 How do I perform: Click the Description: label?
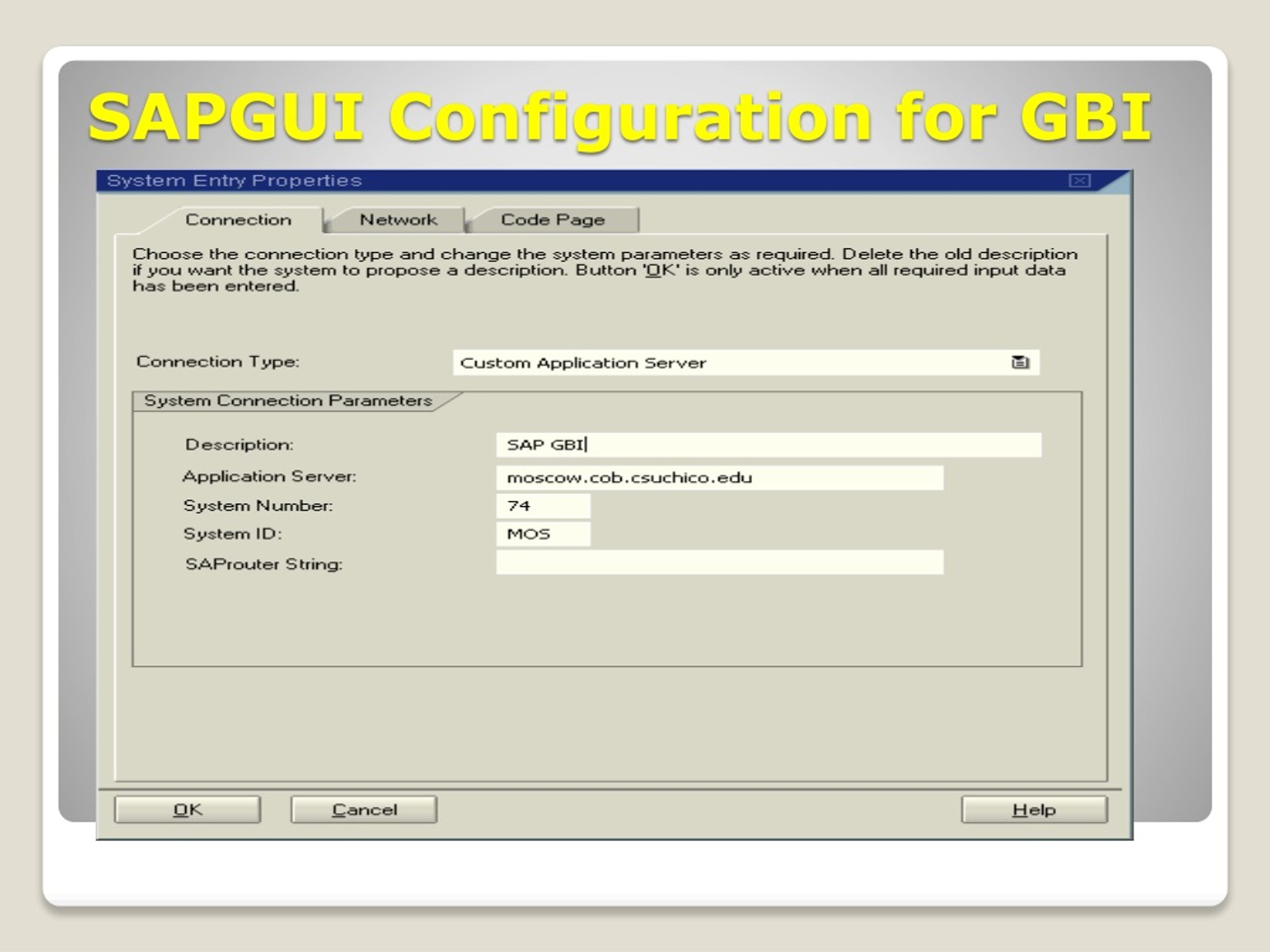point(239,445)
